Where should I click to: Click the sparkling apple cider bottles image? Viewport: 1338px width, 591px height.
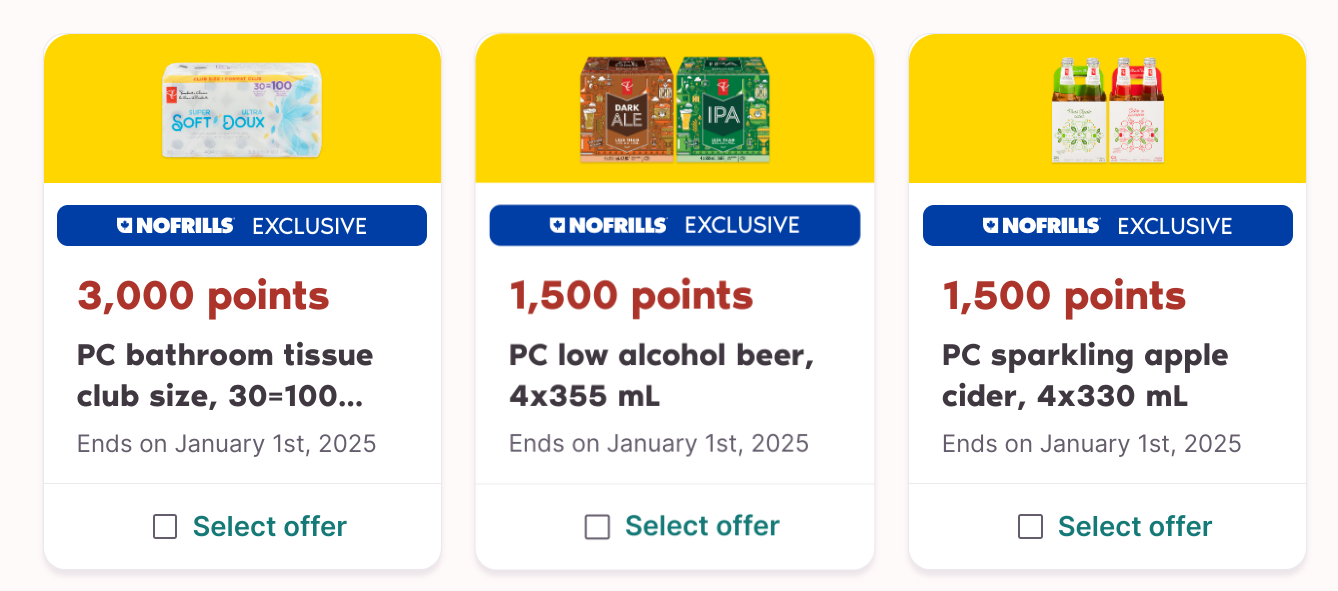click(1107, 110)
